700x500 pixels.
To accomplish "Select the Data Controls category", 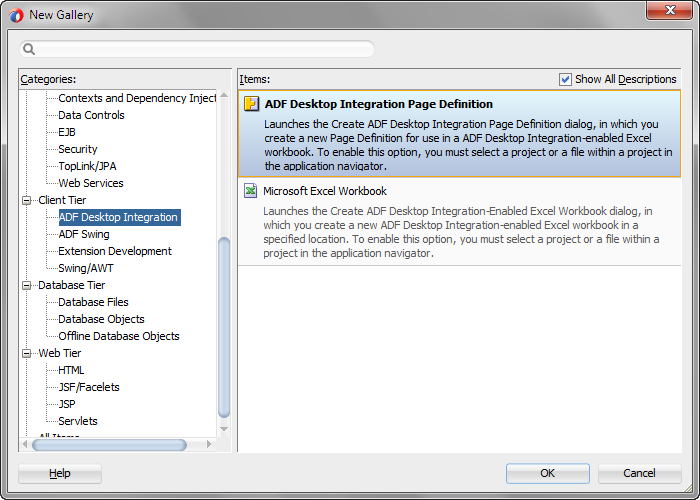I will click(x=91, y=115).
